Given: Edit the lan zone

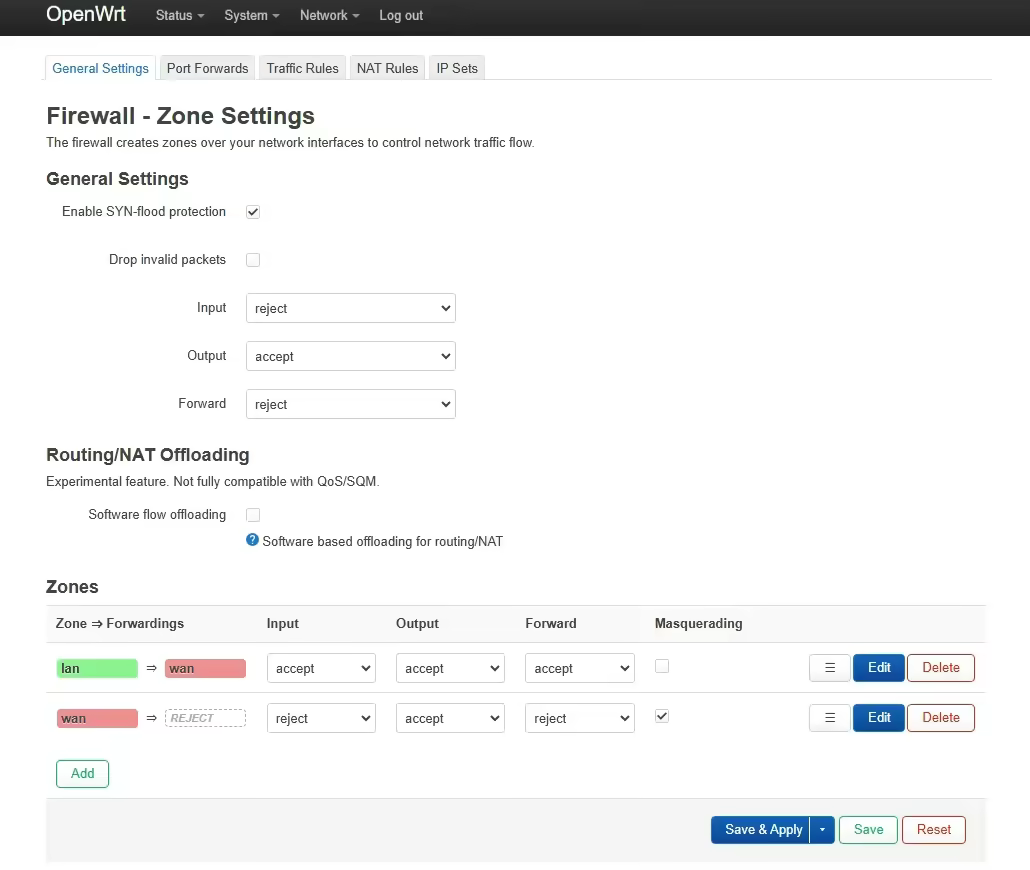Looking at the screenshot, I should pyautogui.click(x=879, y=668).
